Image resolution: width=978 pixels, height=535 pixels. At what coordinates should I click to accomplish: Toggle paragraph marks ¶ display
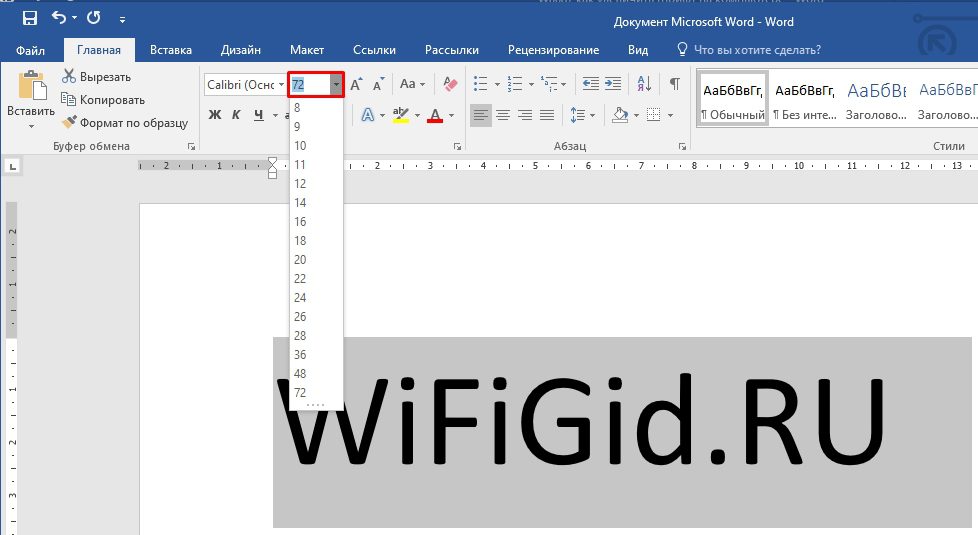[674, 84]
